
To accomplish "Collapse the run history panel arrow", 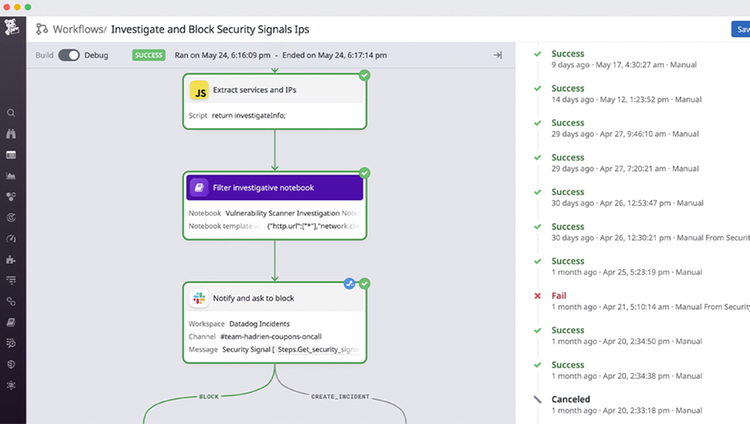I will tap(498, 55).
